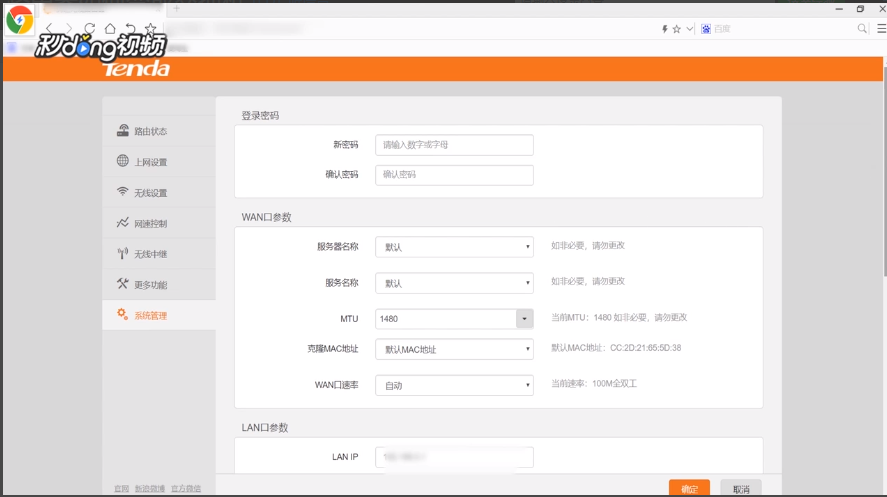887x497 pixels.
Task: Open 无线设置 Wi-Fi settings
Action: click(x=150, y=193)
